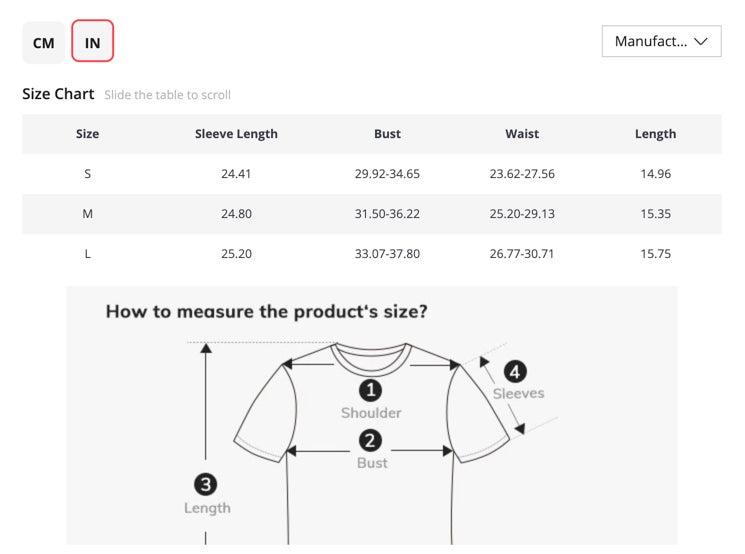Click the Waist column header

point(522,134)
